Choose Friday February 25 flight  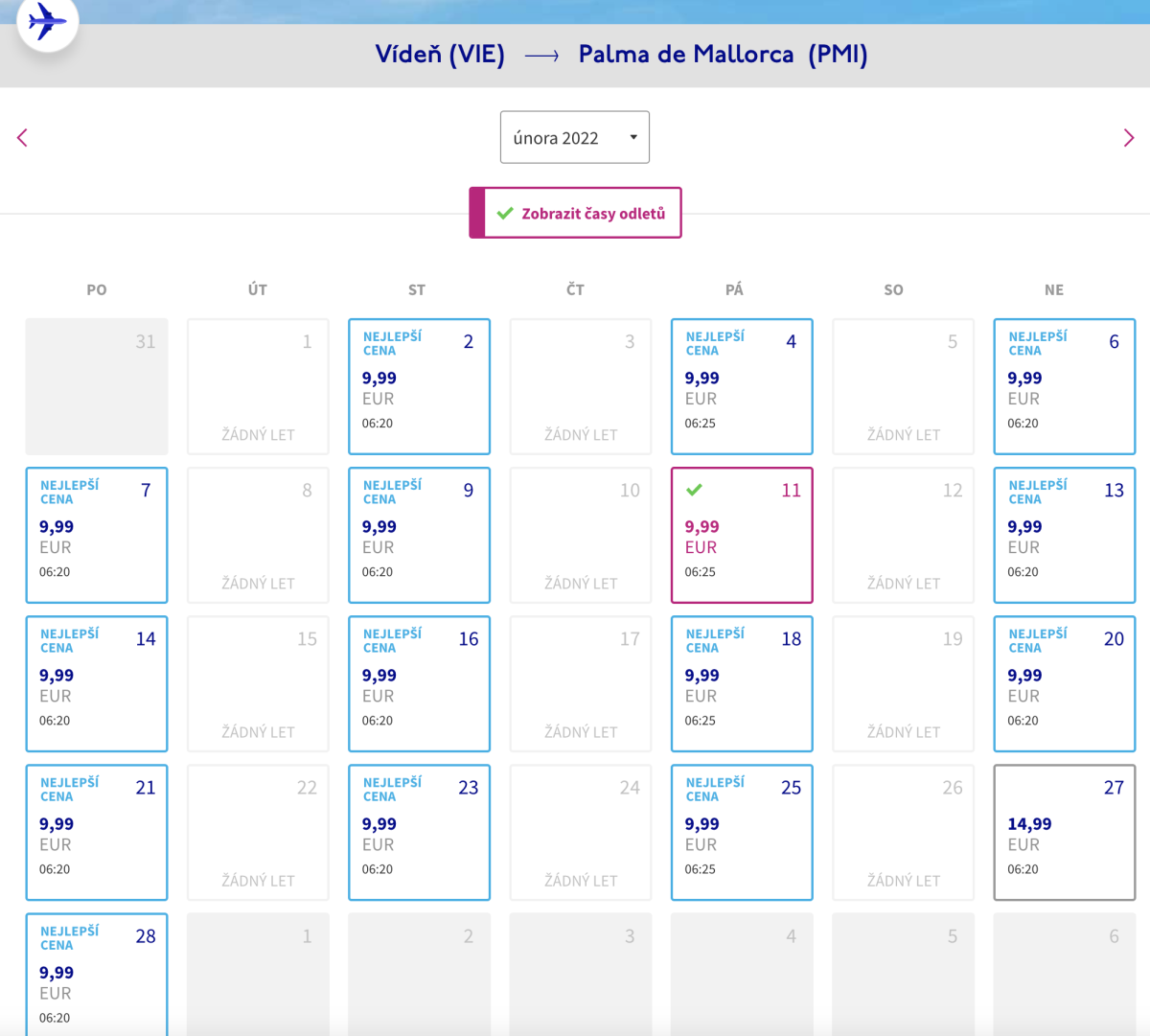click(x=742, y=833)
